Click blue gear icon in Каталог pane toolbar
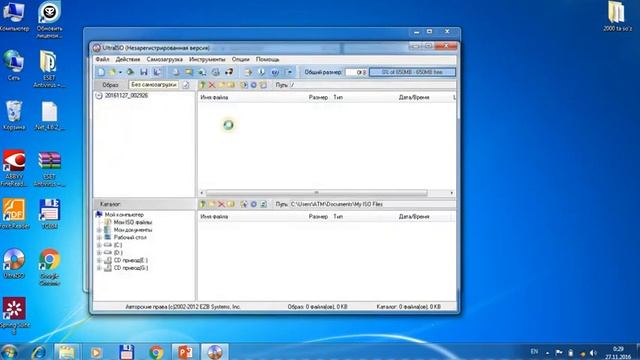This screenshot has height=360, width=640. [253, 204]
